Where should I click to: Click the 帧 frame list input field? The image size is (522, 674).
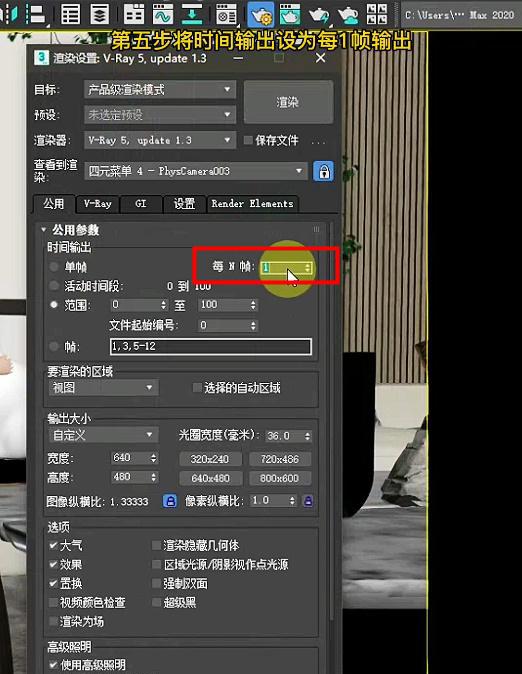click(x=211, y=346)
